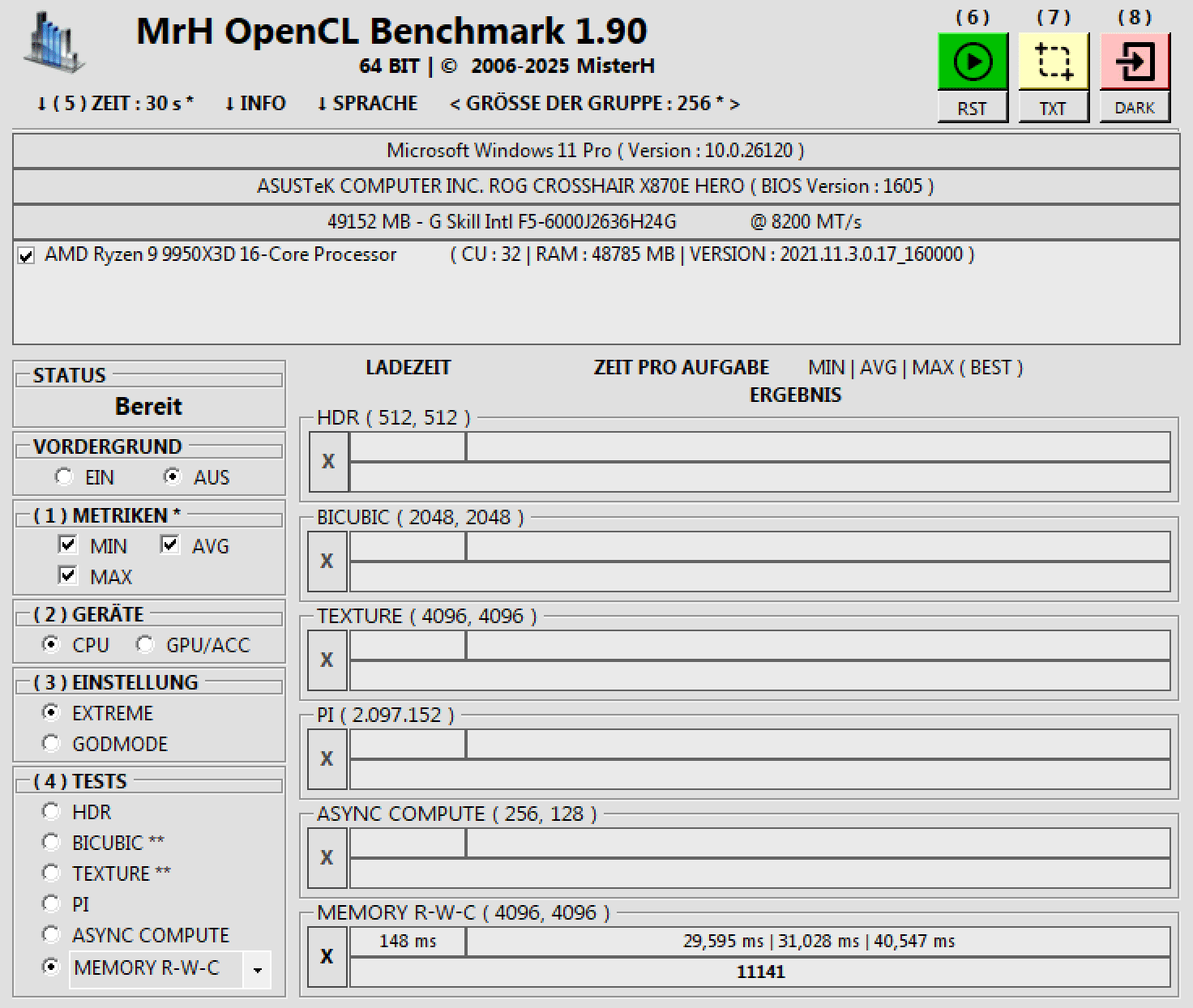The image size is (1193, 1008).
Task: Select GPU/ACC device radio button
Action: pyautogui.click(x=145, y=644)
